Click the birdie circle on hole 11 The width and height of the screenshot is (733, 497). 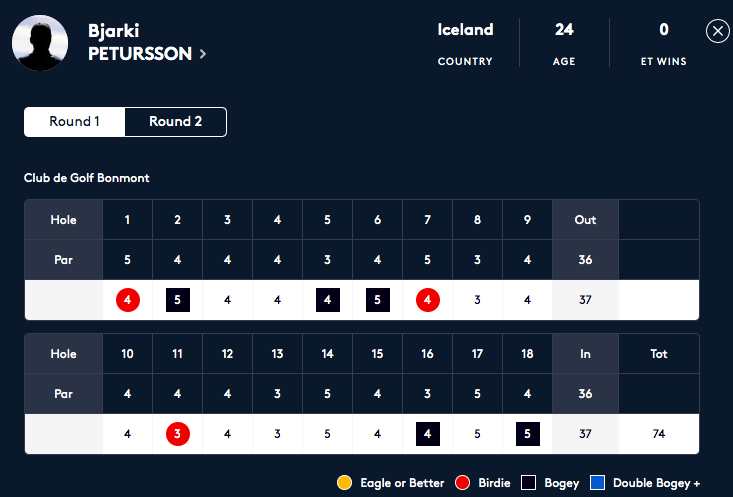(x=178, y=434)
